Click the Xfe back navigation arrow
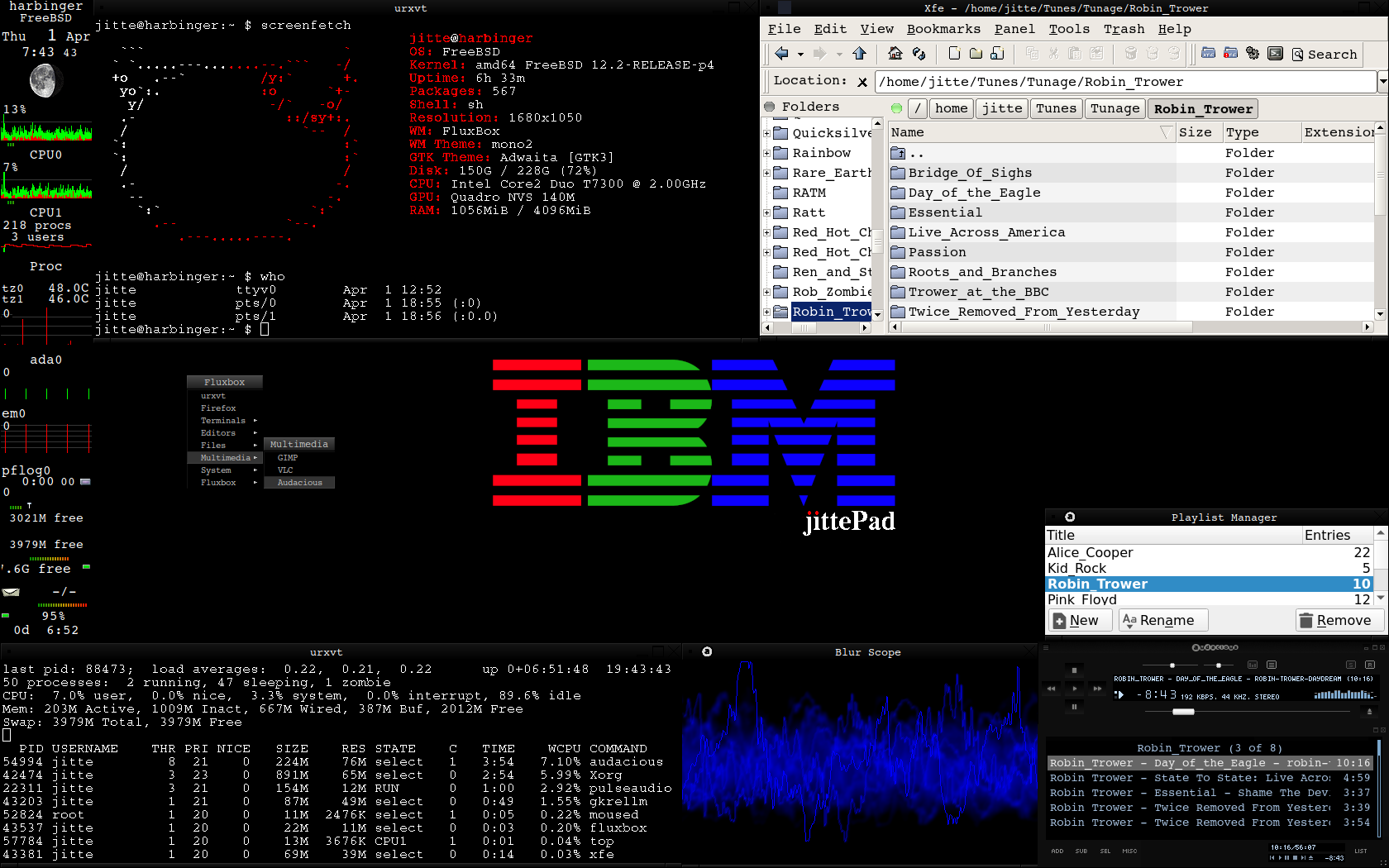Screen dimensions: 1389x868 click(x=781, y=54)
